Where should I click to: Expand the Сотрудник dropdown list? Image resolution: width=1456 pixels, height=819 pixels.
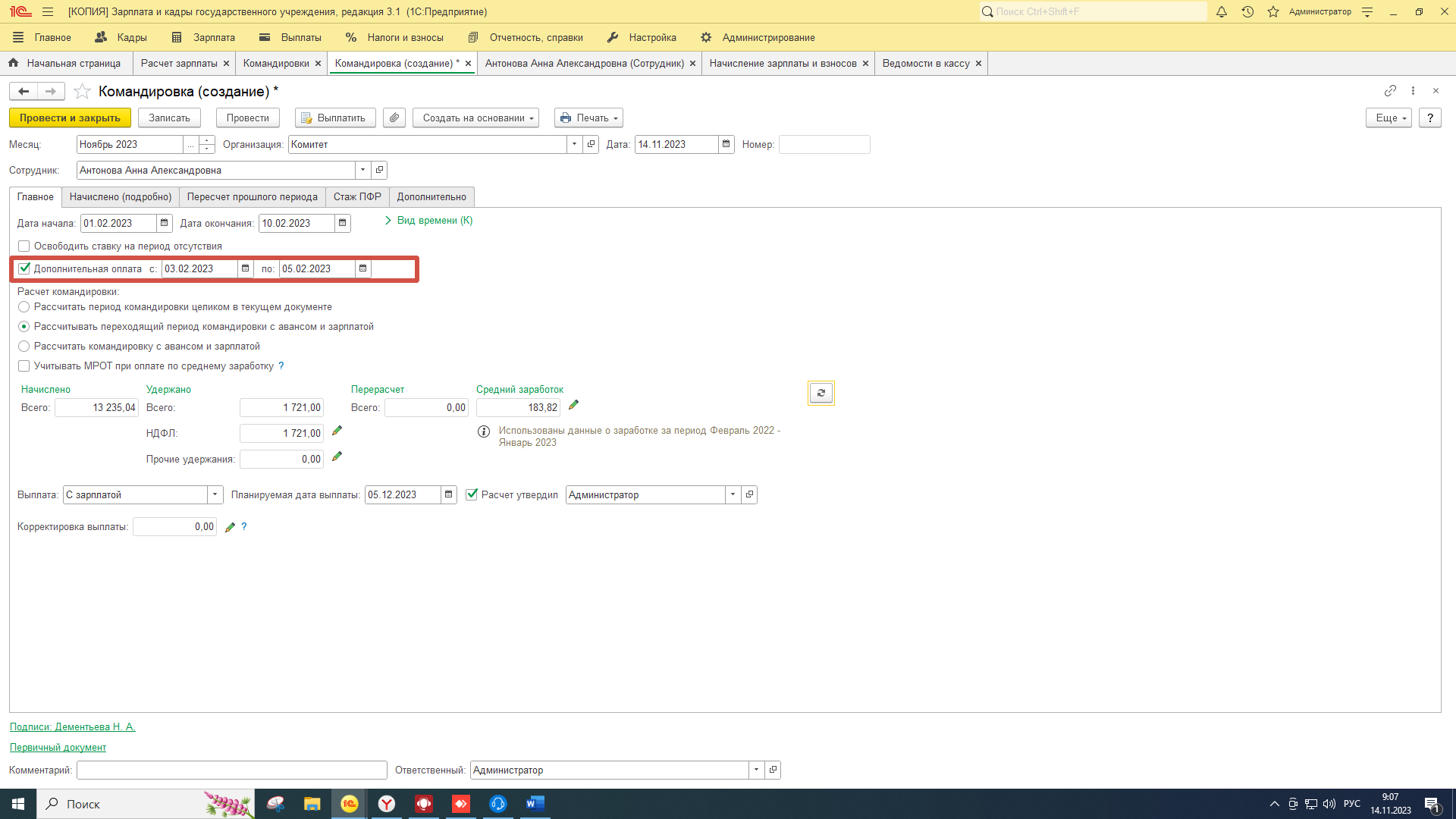click(362, 170)
